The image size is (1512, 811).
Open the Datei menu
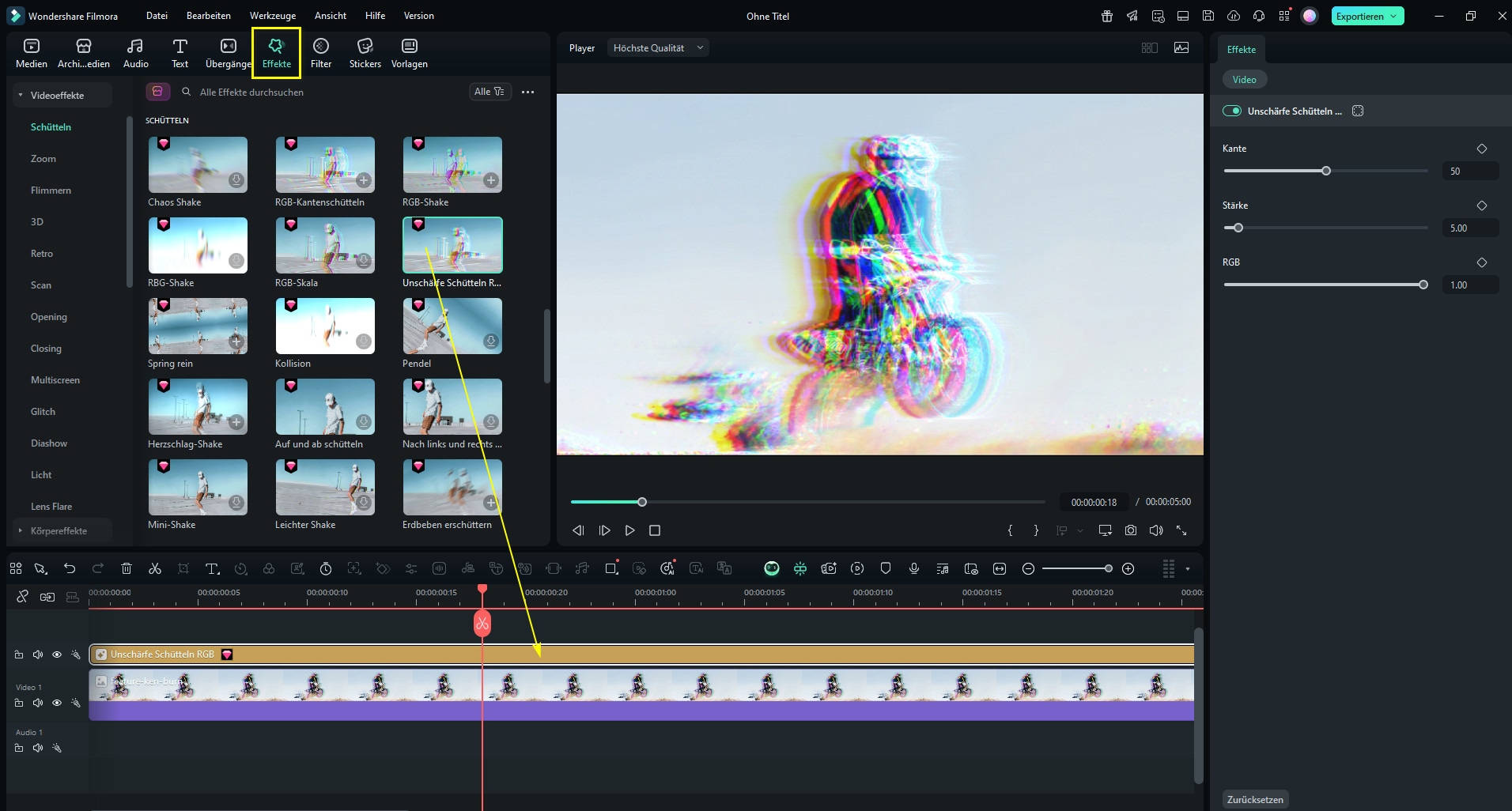[x=157, y=16]
